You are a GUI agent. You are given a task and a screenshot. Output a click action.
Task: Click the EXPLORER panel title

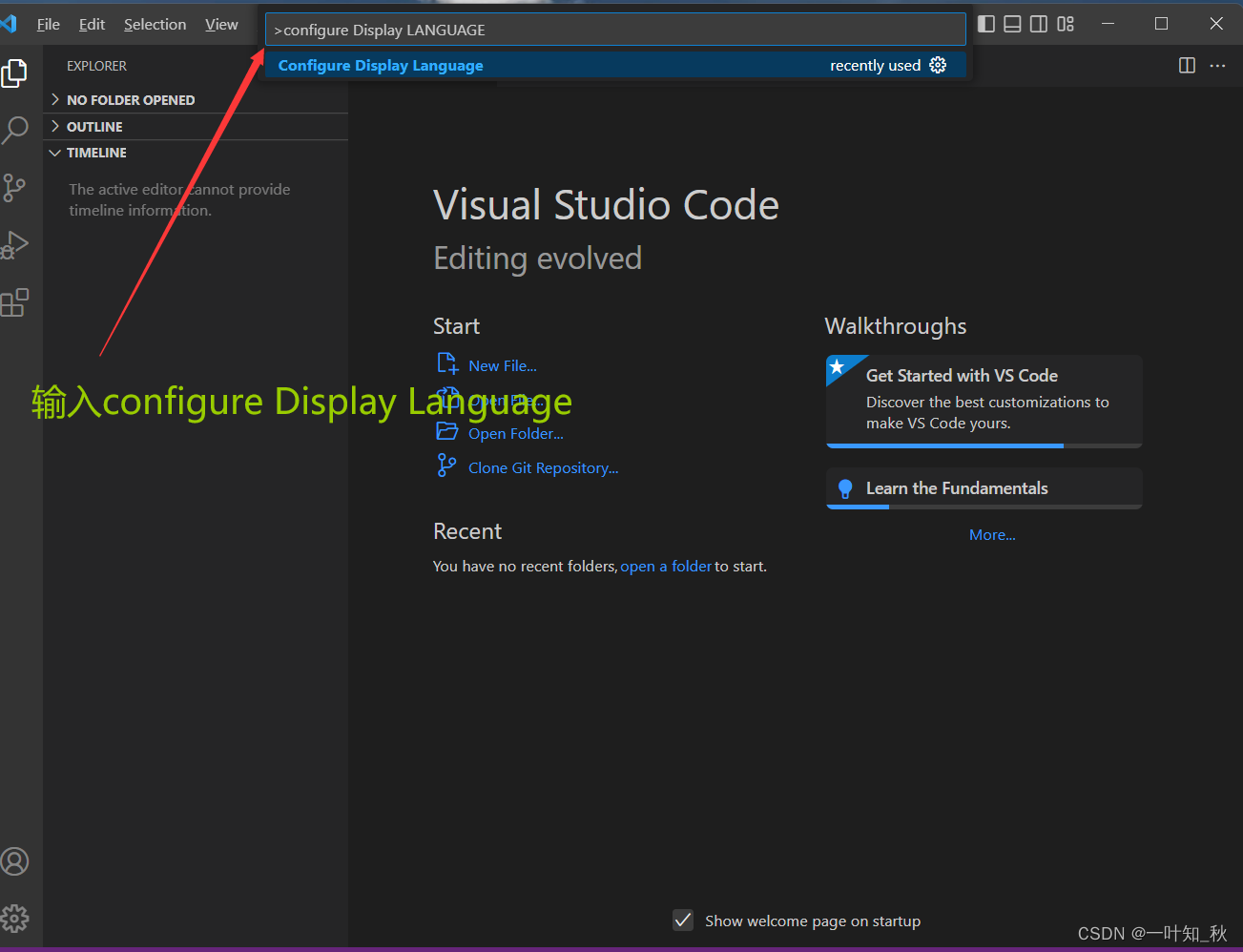coord(96,66)
